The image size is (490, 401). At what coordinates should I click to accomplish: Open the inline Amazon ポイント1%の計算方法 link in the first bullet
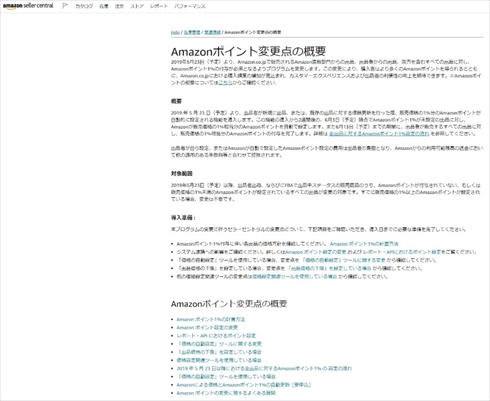pyautogui.click(x=364, y=244)
